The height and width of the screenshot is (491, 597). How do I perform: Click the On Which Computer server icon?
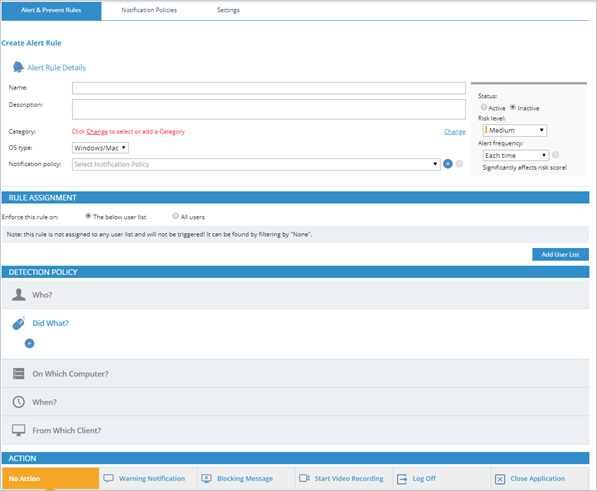tap(19, 374)
